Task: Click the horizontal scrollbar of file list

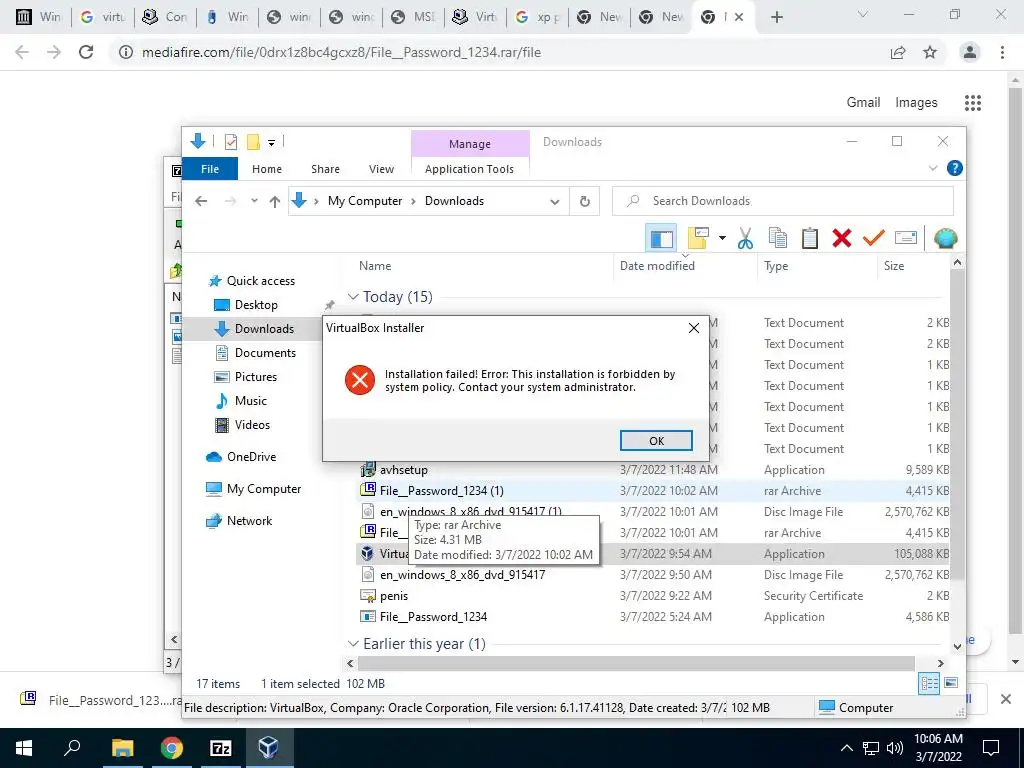Action: pos(637,664)
